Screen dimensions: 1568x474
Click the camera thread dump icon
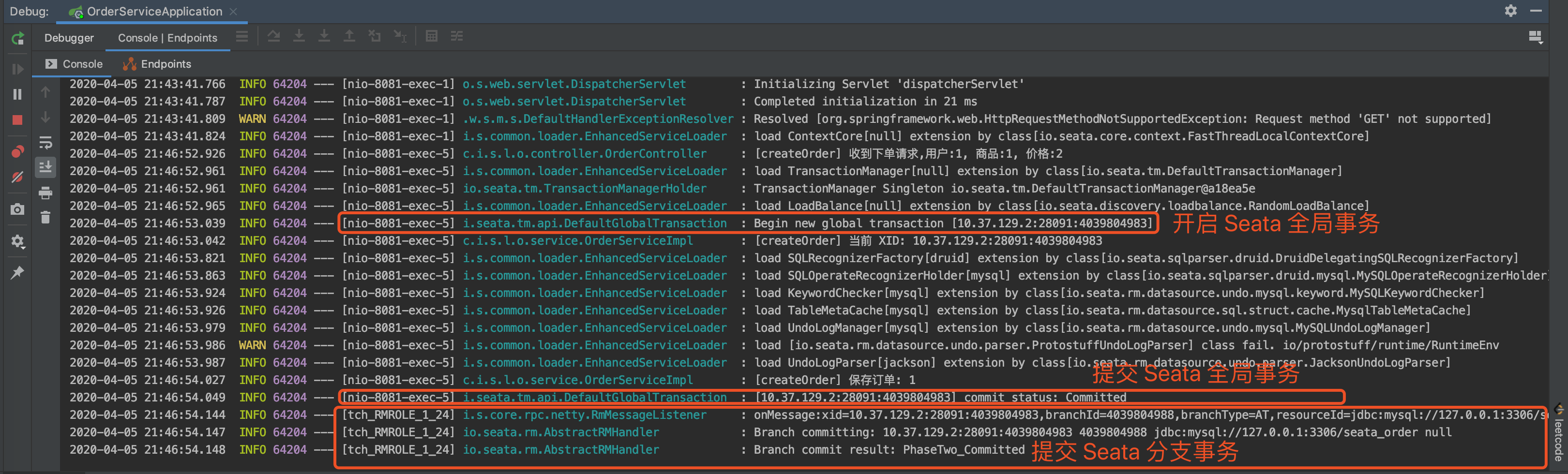click(x=17, y=209)
